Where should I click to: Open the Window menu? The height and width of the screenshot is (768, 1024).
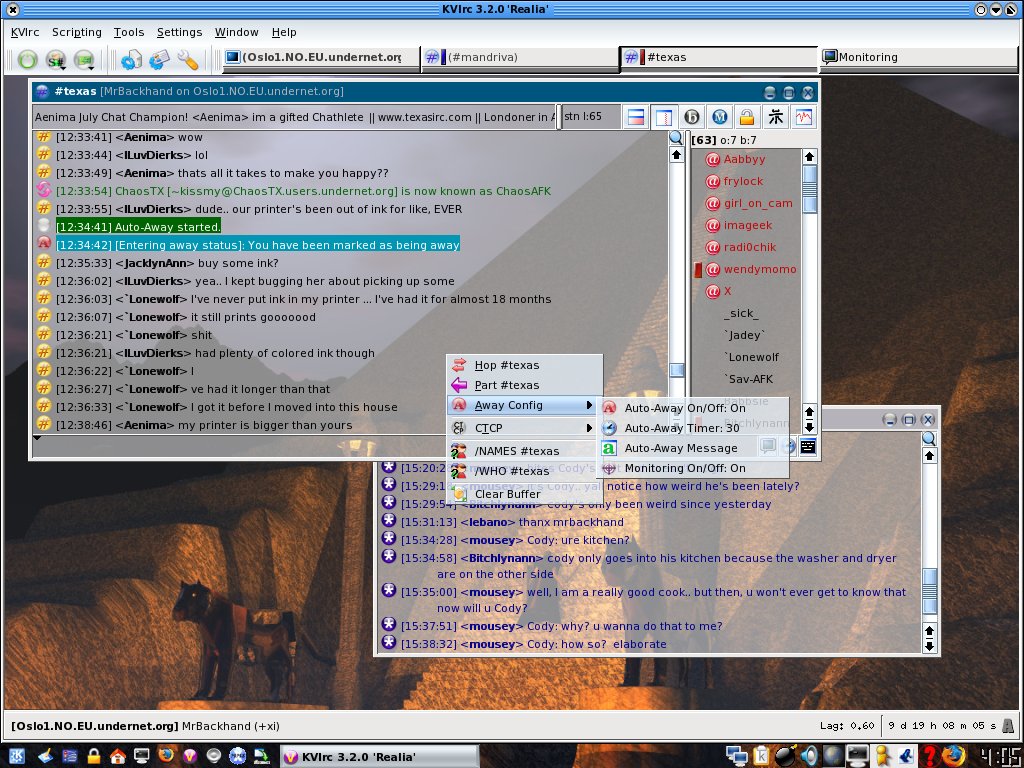236,32
